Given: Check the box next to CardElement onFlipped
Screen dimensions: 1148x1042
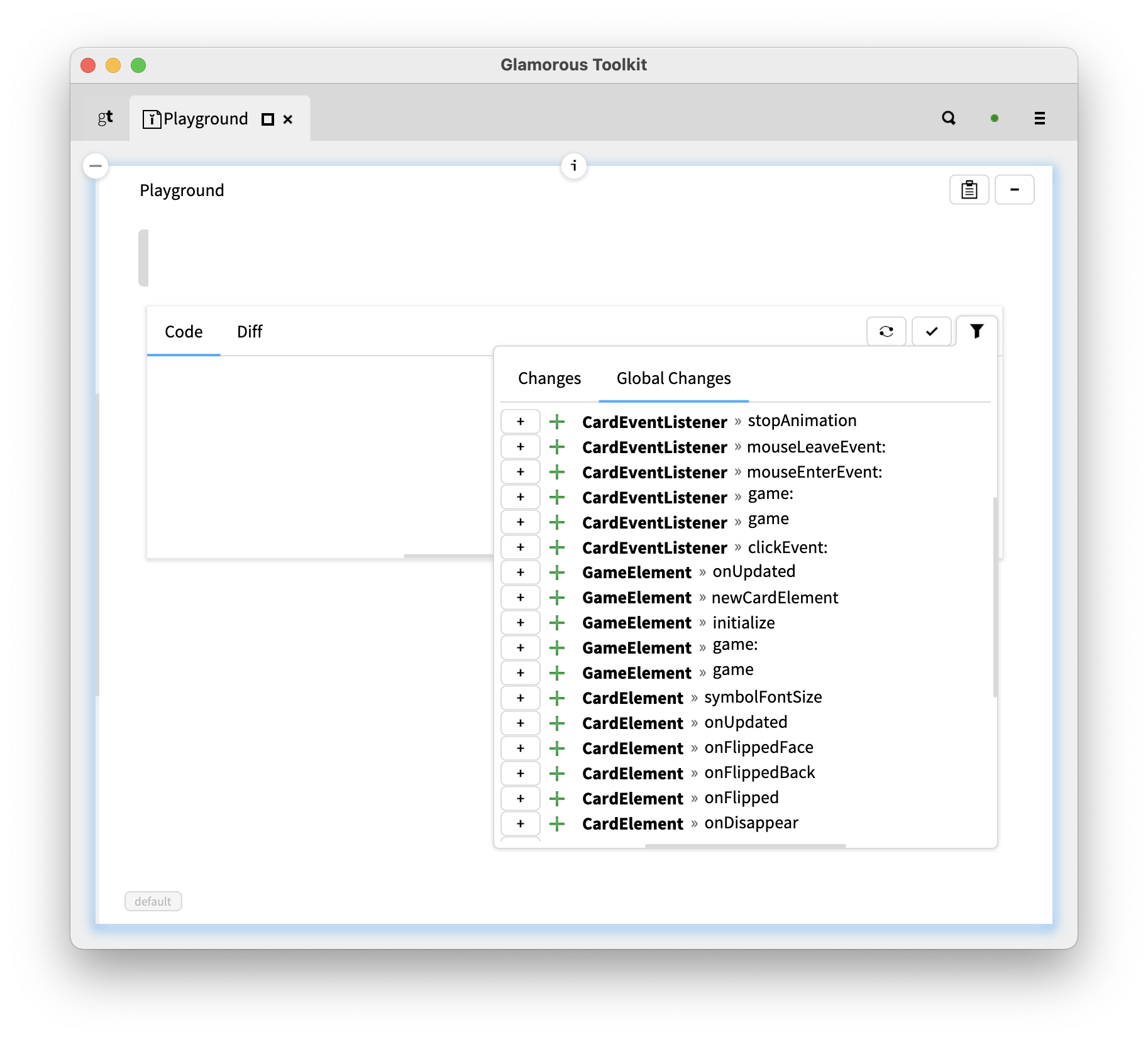Looking at the screenshot, I should 520,798.
